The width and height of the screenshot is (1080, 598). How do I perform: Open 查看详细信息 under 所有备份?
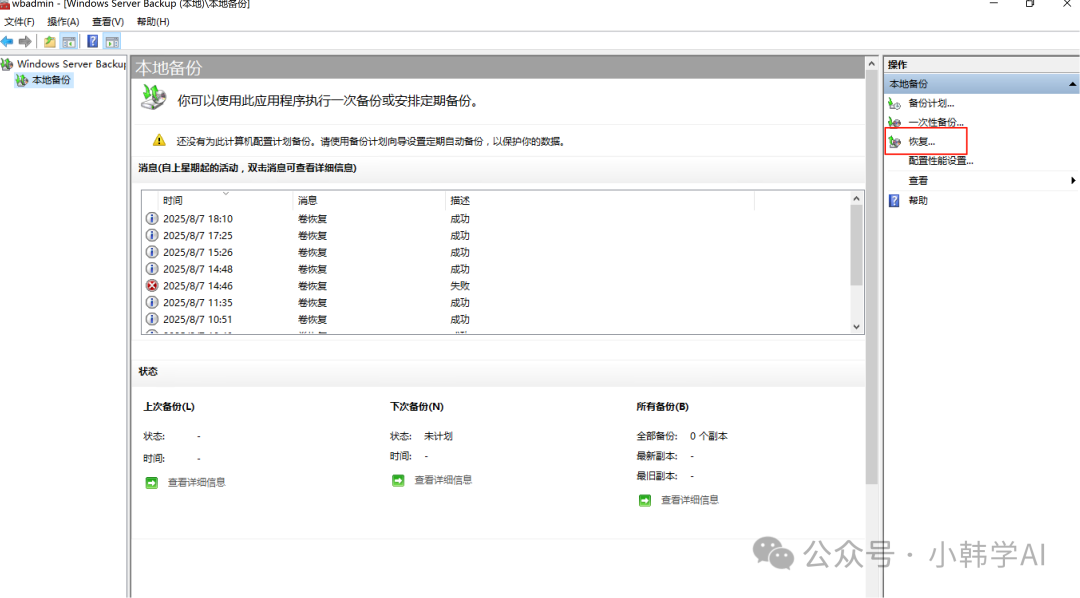coord(689,500)
